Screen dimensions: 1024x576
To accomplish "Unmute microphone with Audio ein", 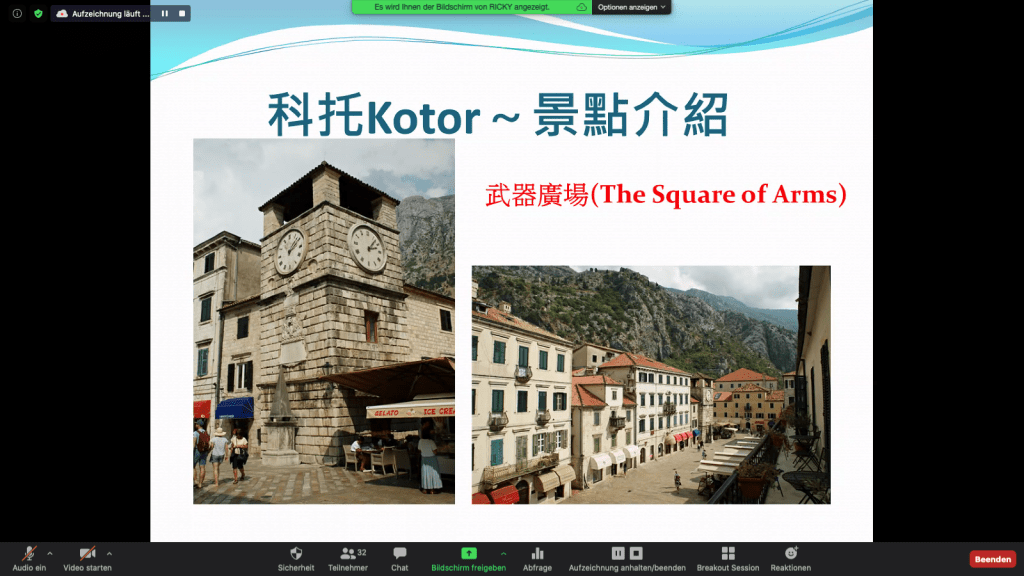I will [29, 553].
